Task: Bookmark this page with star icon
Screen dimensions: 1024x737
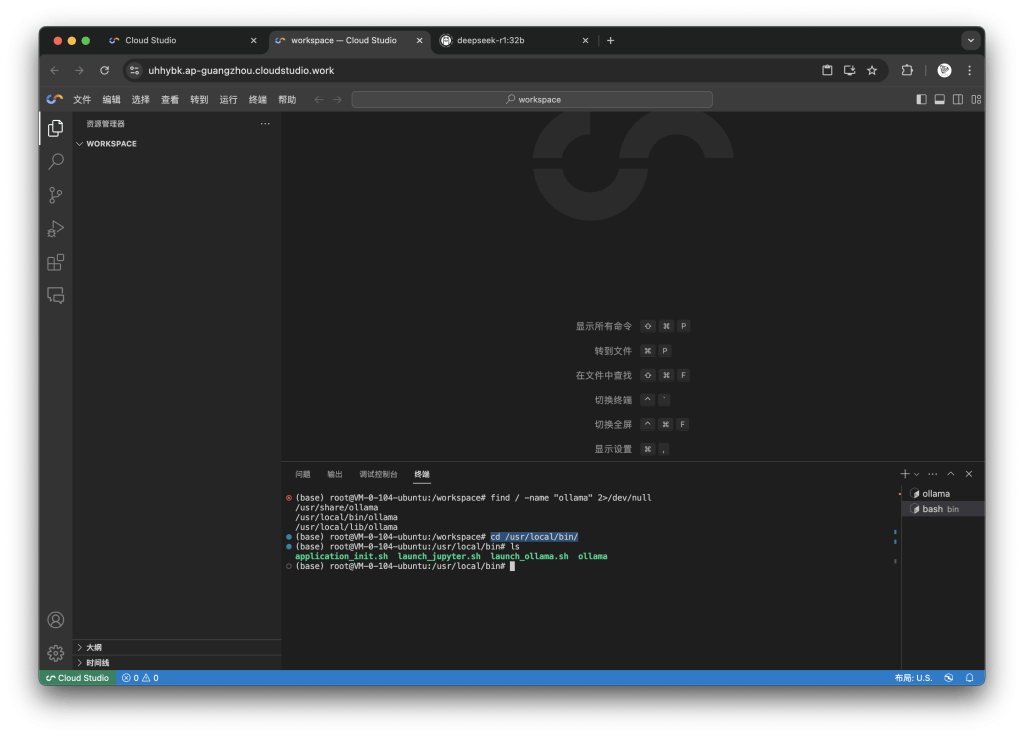Action: coord(872,71)
